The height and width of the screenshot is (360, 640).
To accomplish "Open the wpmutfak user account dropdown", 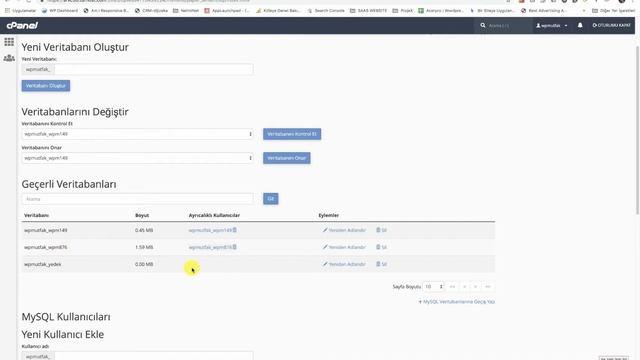I will click(552, 25).
